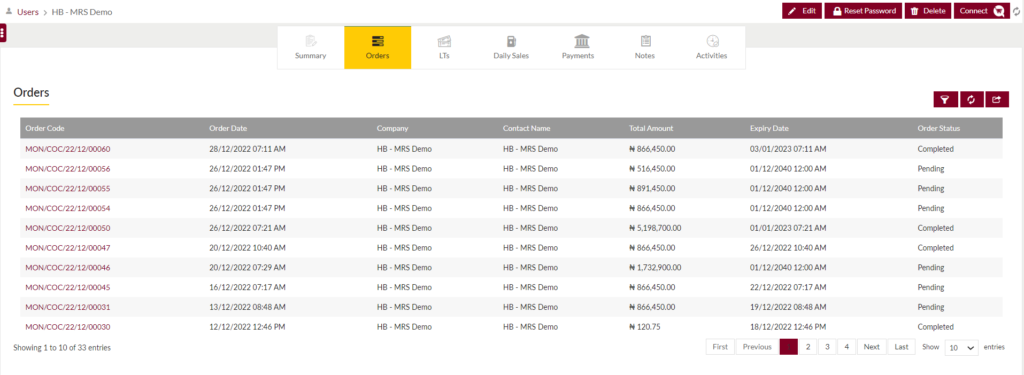Open the Summary tab
The height and width of the screenshot is (375, 1024).
tap(310, 48)
